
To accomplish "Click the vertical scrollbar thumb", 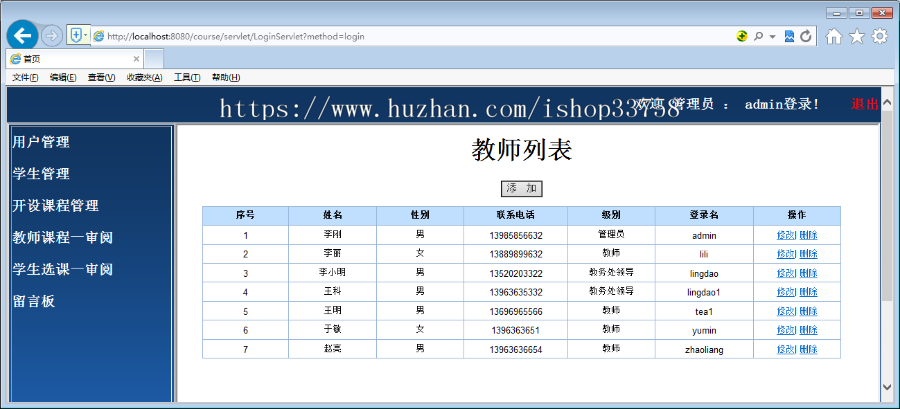I will click(887, 207).
